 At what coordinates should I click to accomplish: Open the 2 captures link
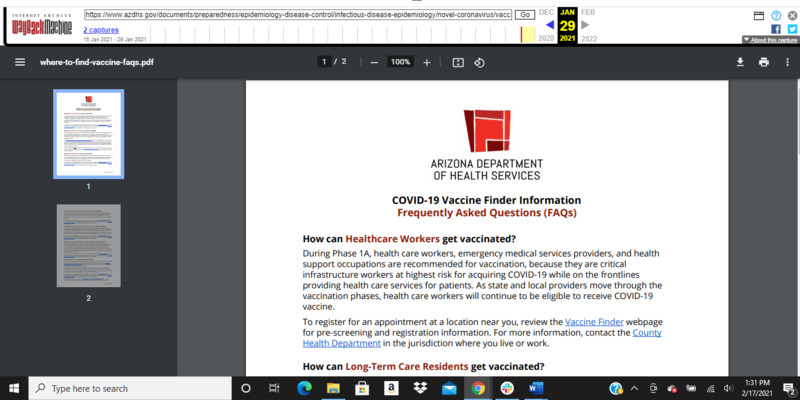(x=100, y=30)
